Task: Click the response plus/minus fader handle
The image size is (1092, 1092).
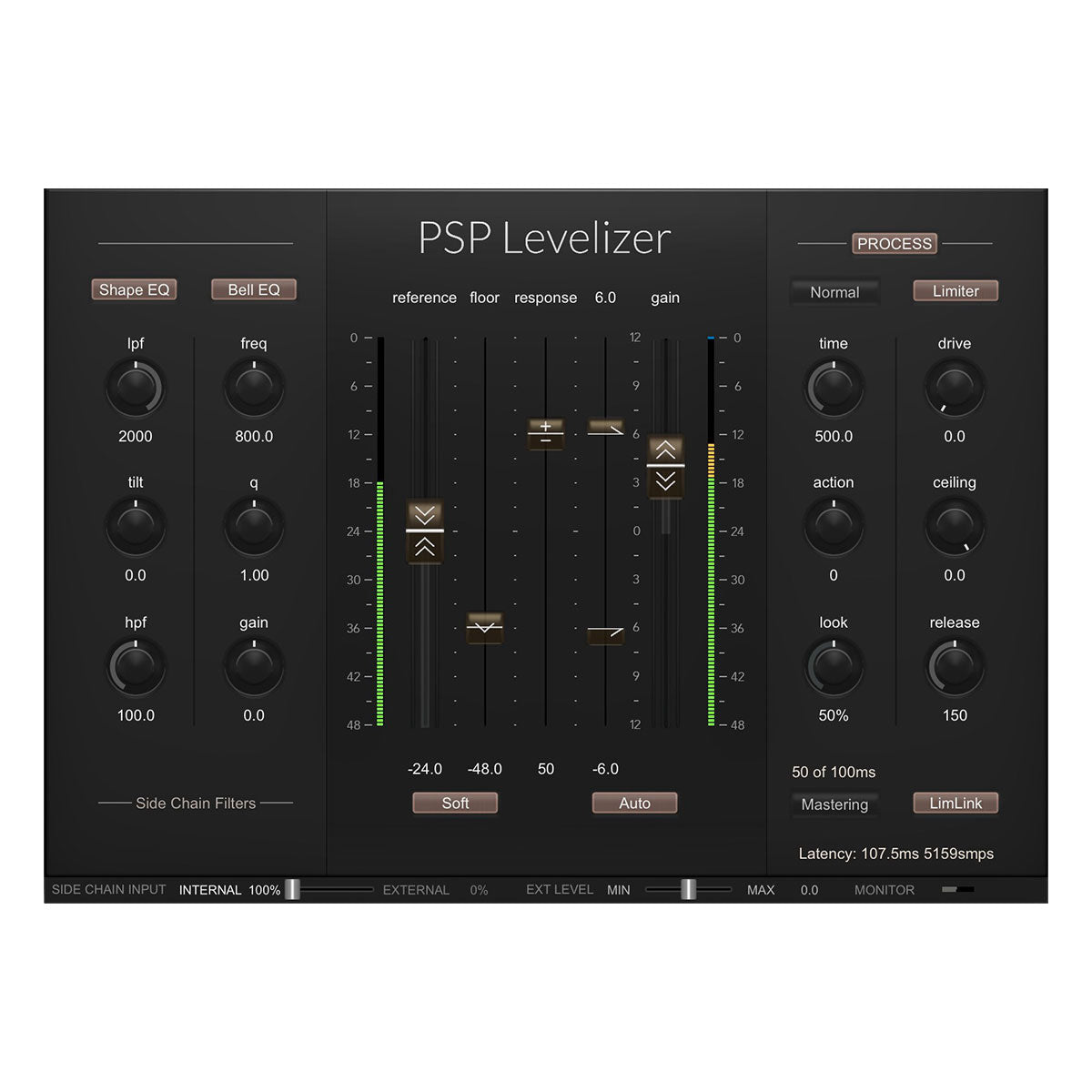Action: pos(546,433)
